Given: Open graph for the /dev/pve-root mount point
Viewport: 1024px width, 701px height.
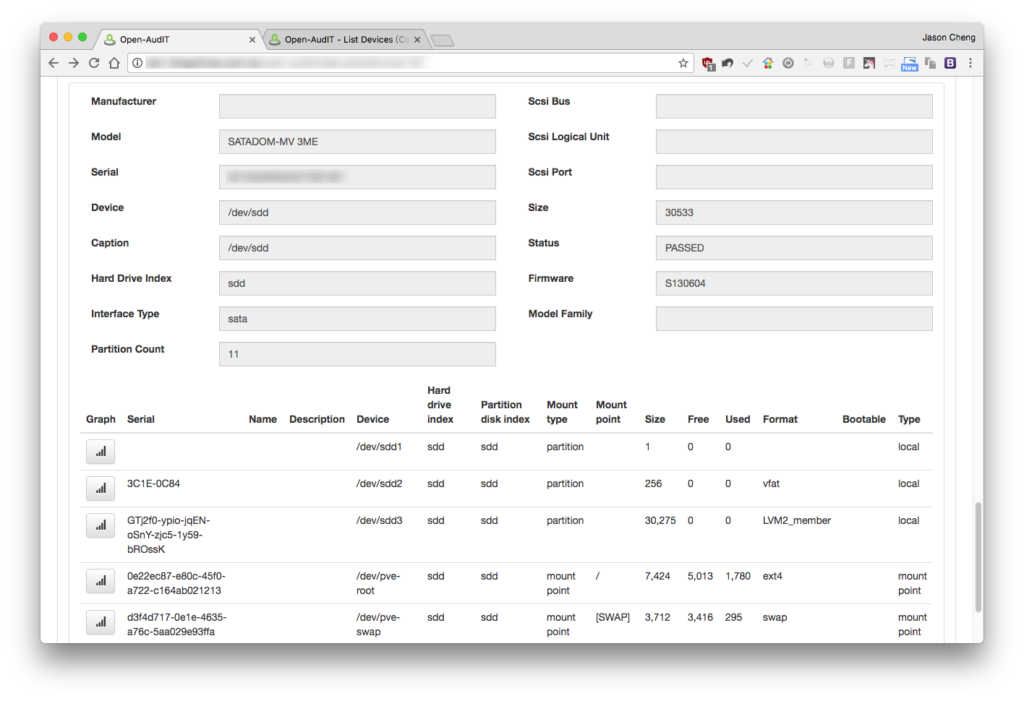Looking at the screenshot, I should tap(101, 581).
